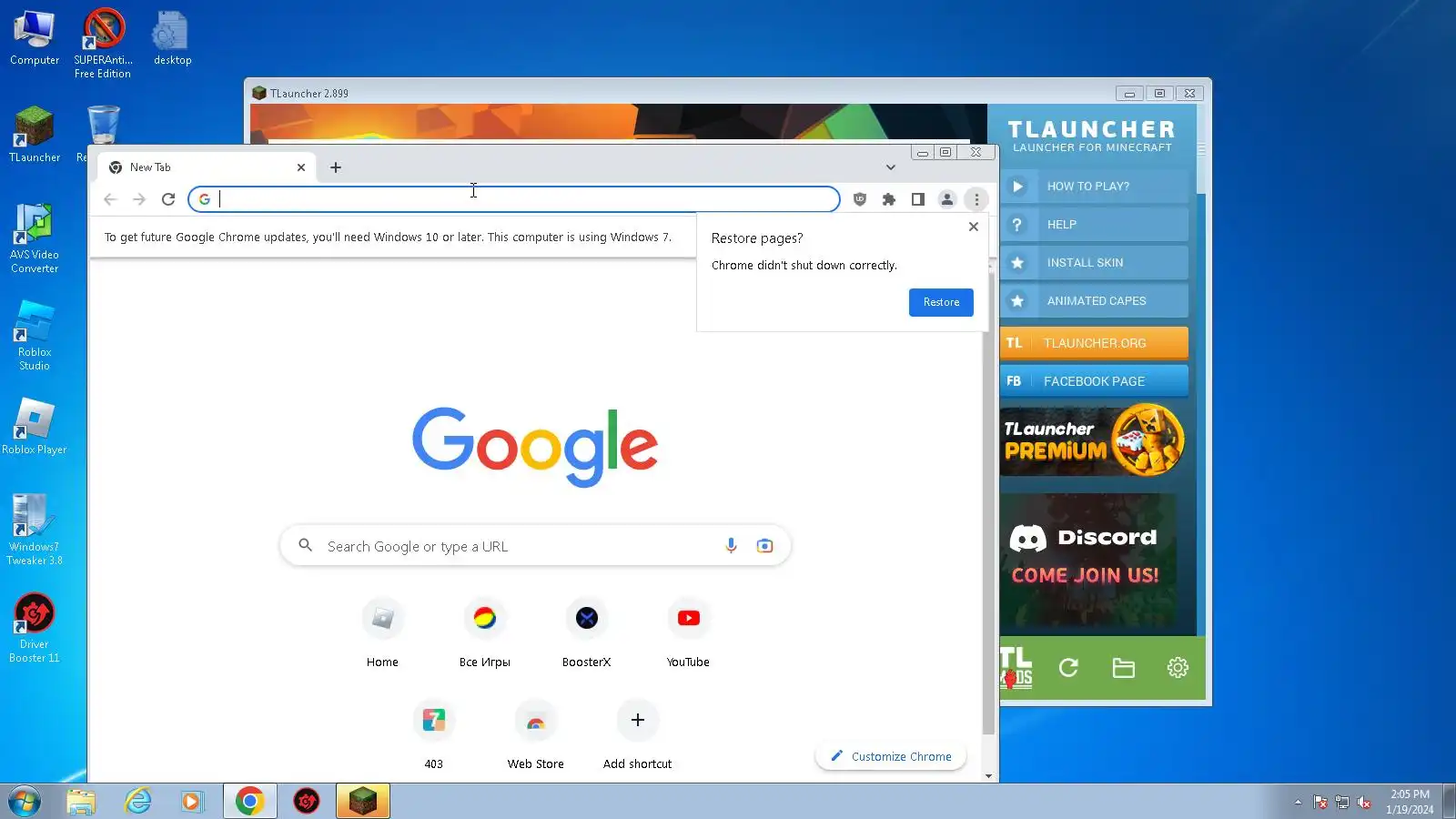Visit TLAUNCHER.ORG link button

click(x=1094, y=343)
